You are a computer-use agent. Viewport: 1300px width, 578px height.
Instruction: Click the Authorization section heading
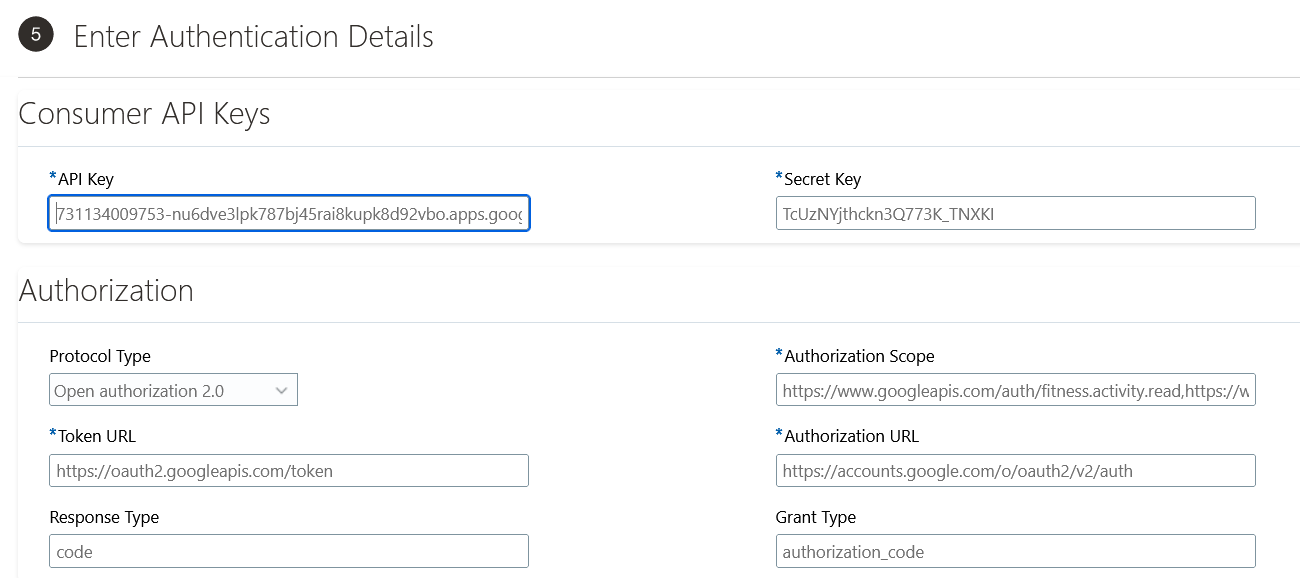point(106,291)
